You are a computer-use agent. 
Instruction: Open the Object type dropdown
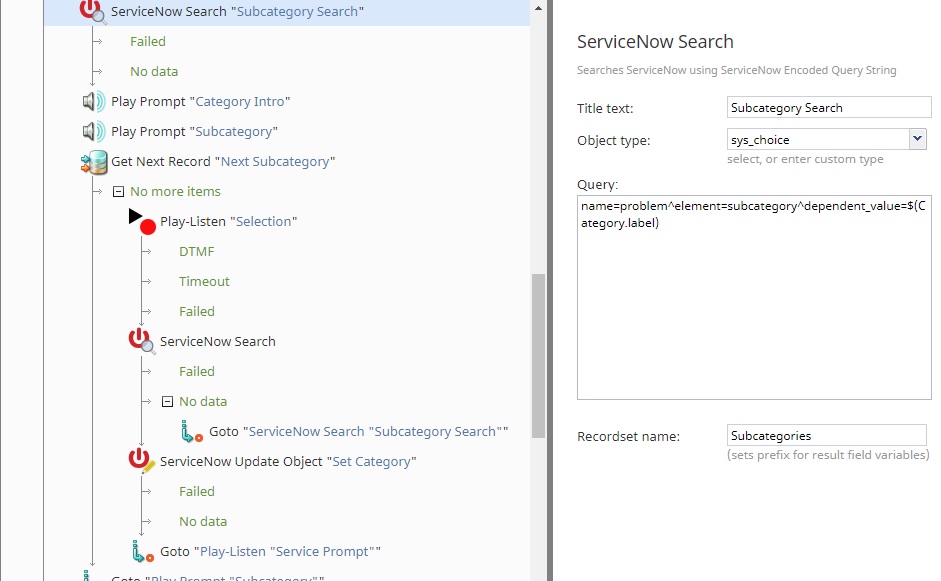917,139
